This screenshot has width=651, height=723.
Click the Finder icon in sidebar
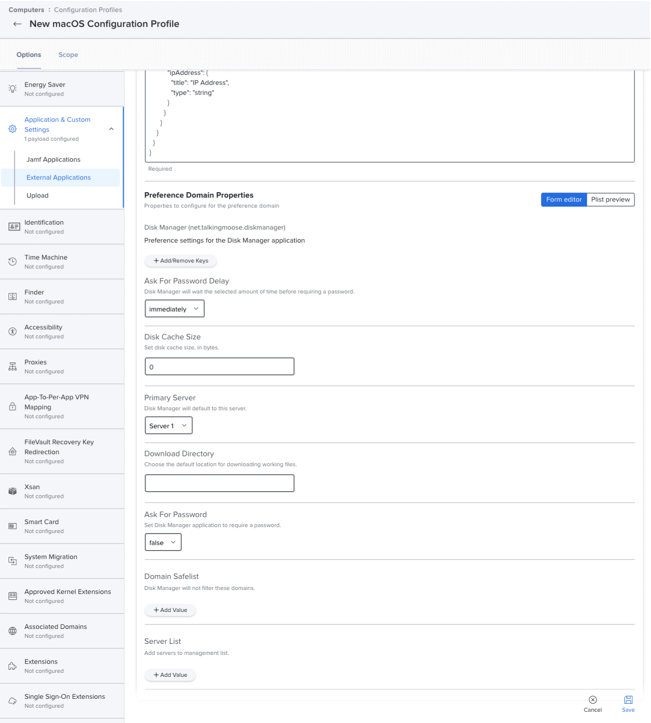tap(12, 296)
